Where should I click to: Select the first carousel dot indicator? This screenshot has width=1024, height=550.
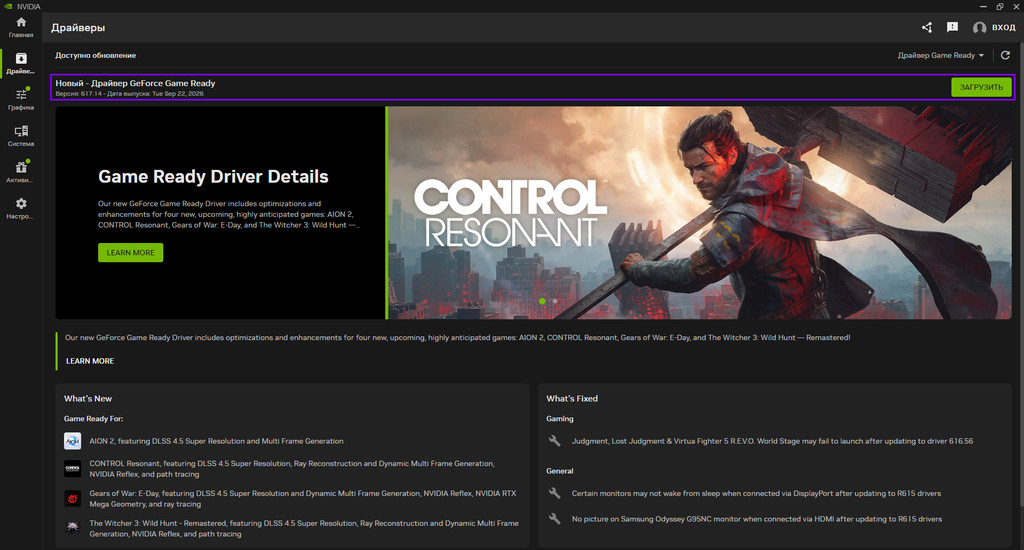[542, 301]
